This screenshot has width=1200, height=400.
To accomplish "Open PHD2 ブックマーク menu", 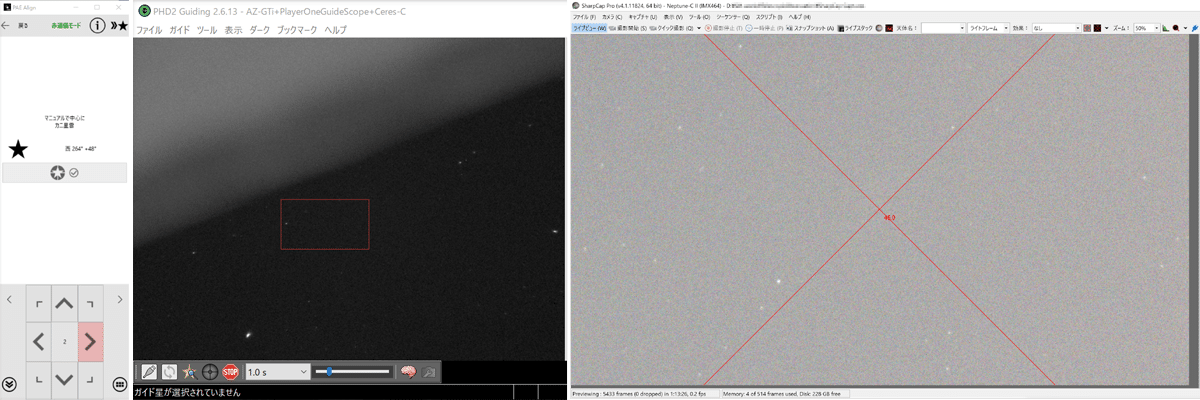I will tap(298, 30).
